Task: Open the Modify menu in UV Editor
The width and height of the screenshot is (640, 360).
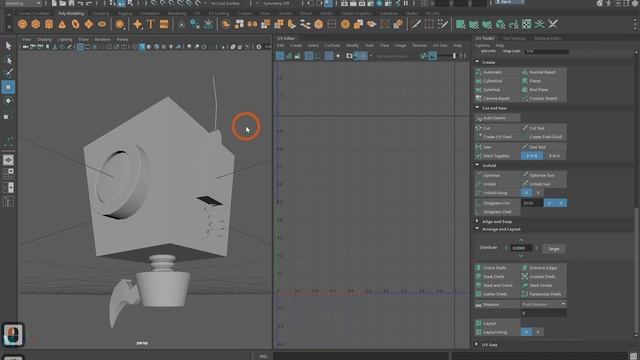Action: (352, 45)
